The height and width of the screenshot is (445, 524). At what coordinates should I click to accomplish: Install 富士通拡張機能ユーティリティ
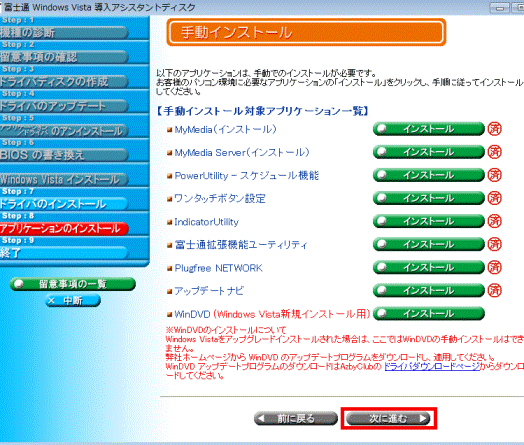[428, 244]
